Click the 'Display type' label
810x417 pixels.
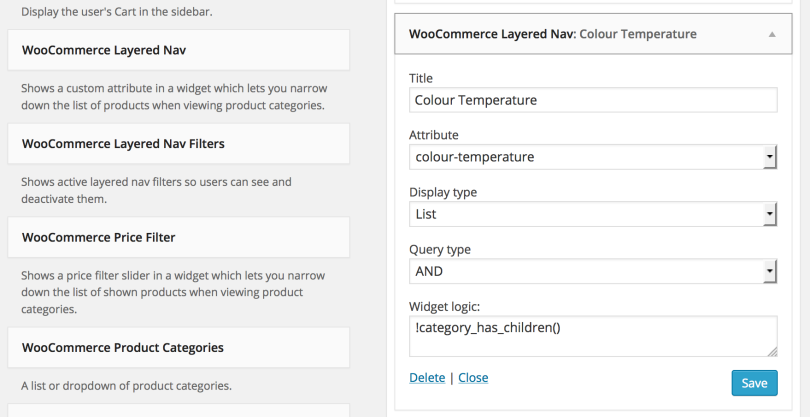click(x=443, y=192)
